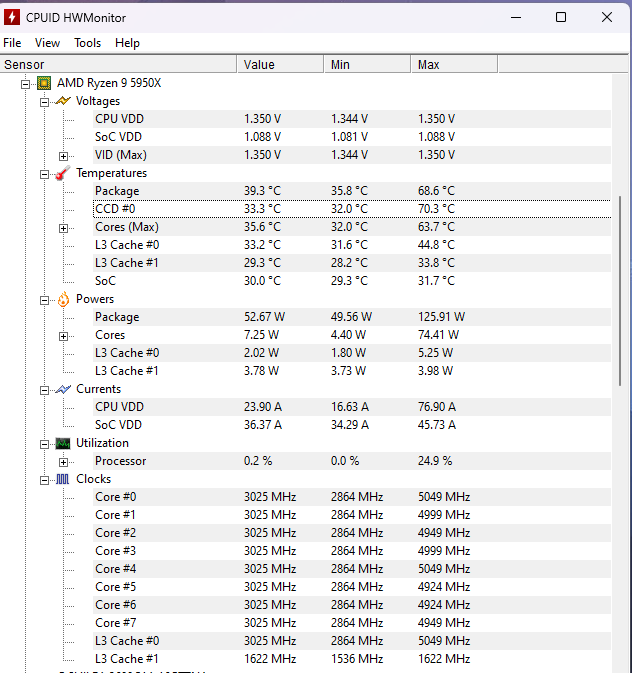Maximize the HWMonitor window
This screenshot has width=632, height=673.
[x=561, y=18]
